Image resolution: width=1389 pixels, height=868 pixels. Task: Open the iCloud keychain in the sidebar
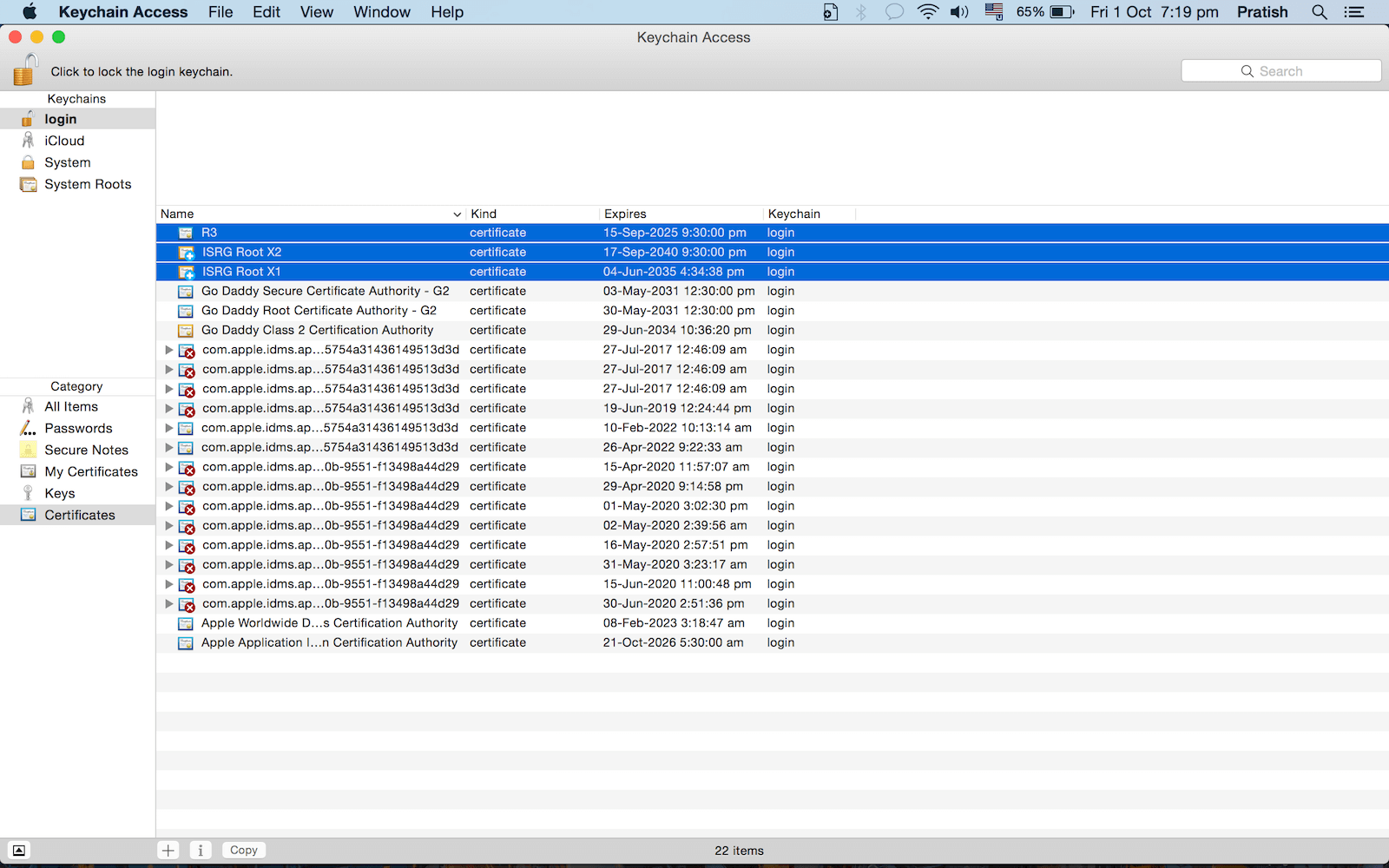coord(62,140)
